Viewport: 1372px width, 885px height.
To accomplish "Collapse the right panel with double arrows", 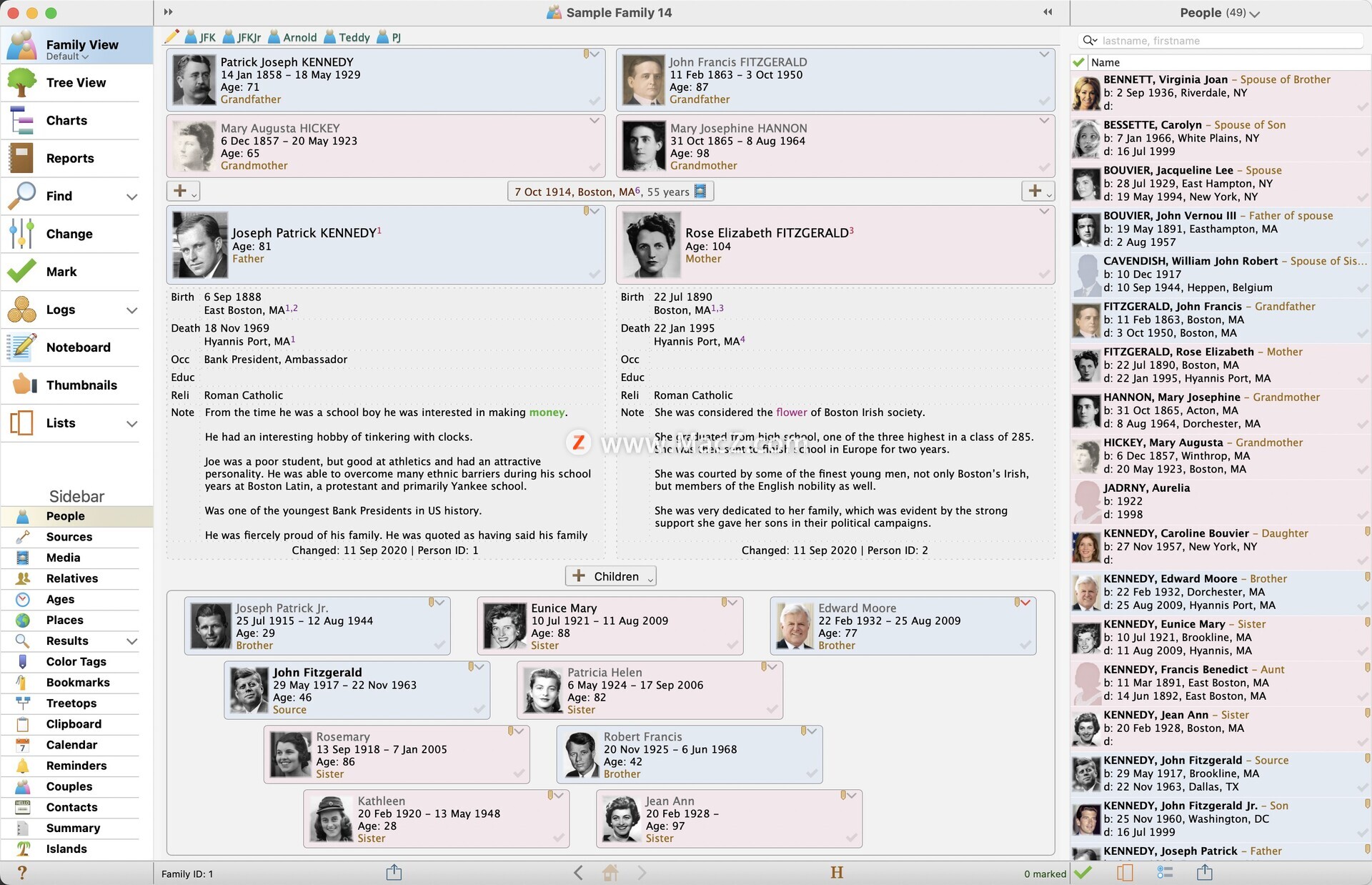I will 1048,12.
